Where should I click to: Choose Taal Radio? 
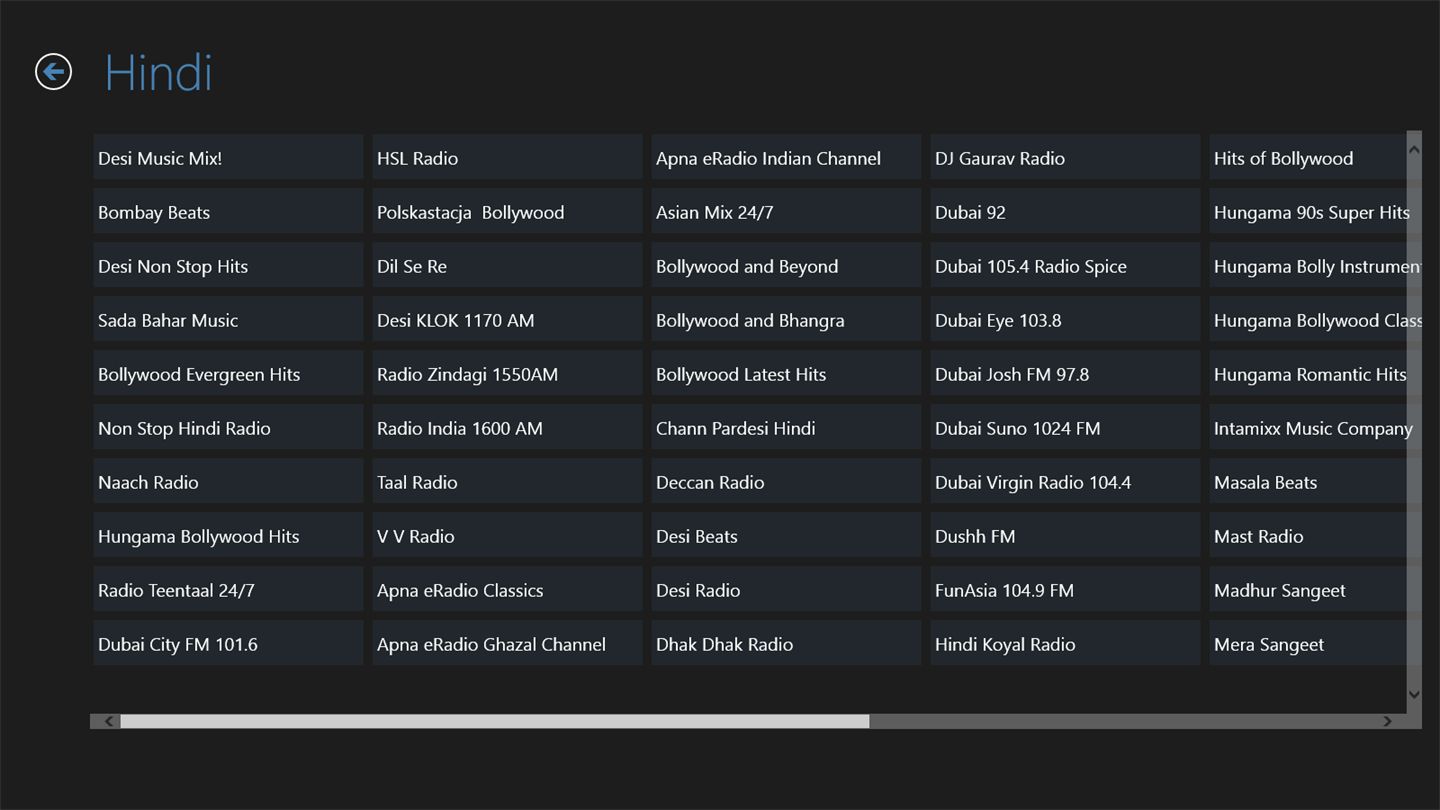(x=508, y=482)
